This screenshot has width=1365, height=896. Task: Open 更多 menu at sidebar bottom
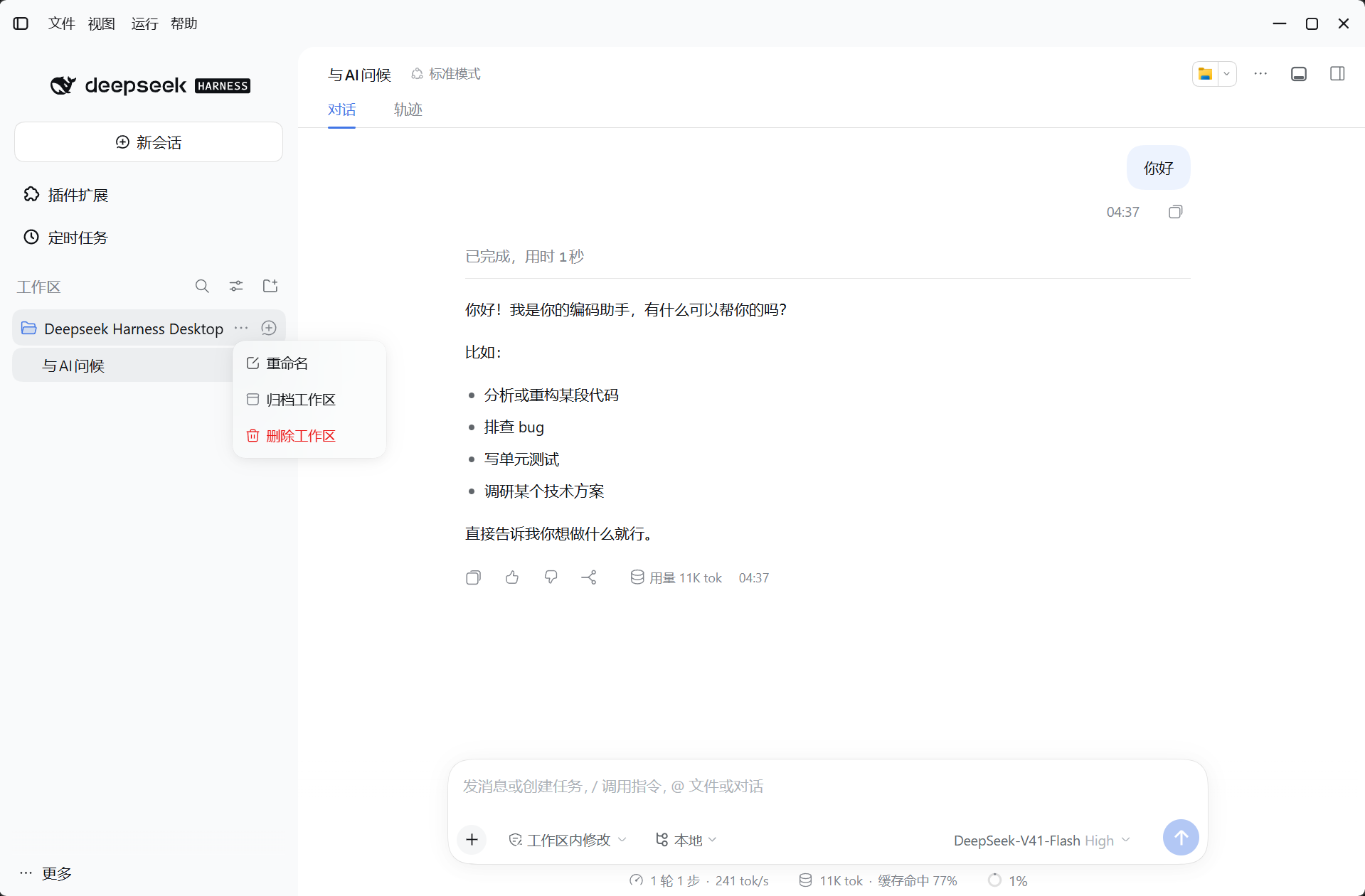pos(46,873)
